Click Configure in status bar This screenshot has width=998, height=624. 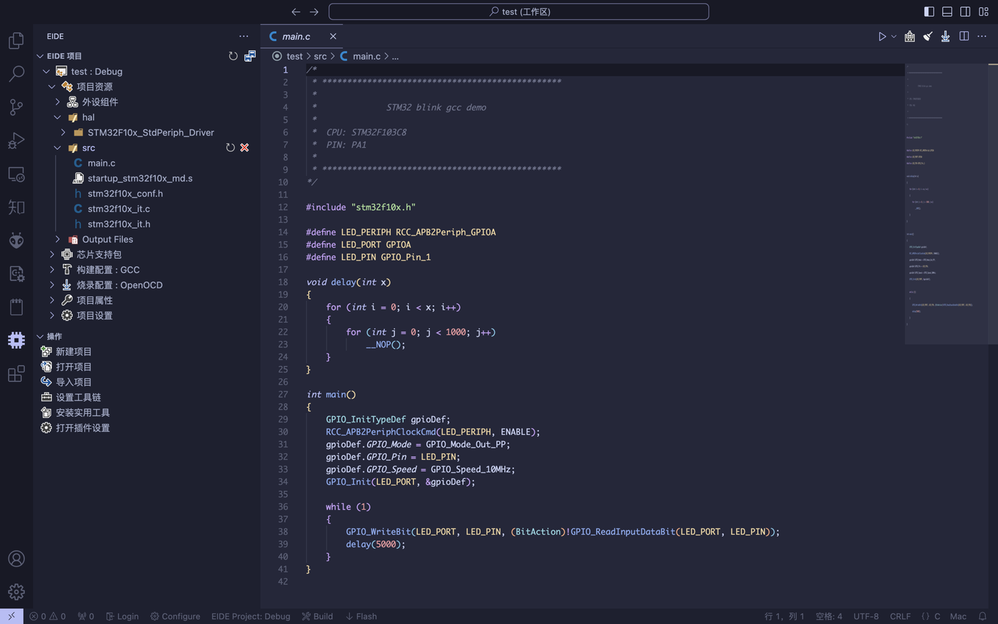pyautogui.click(x=175, y=616)
